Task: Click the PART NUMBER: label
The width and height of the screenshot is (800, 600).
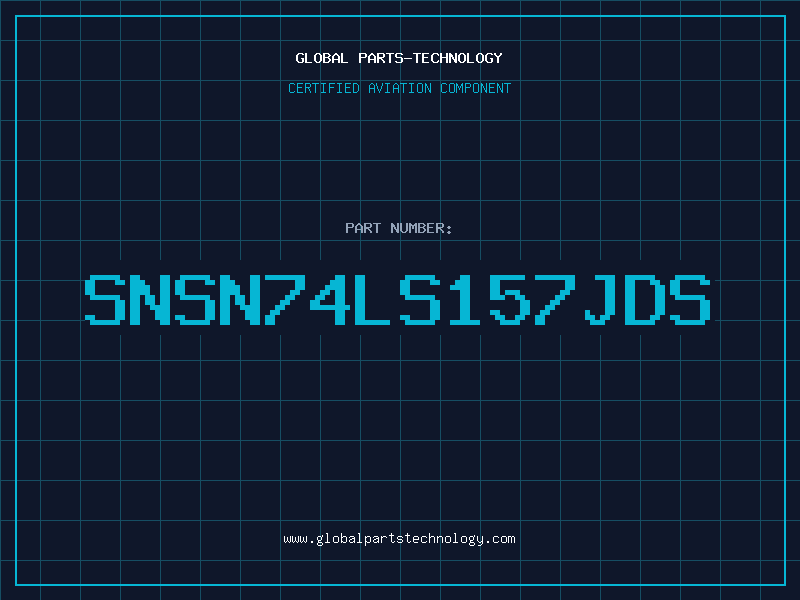Action: (x=398, y=228)
